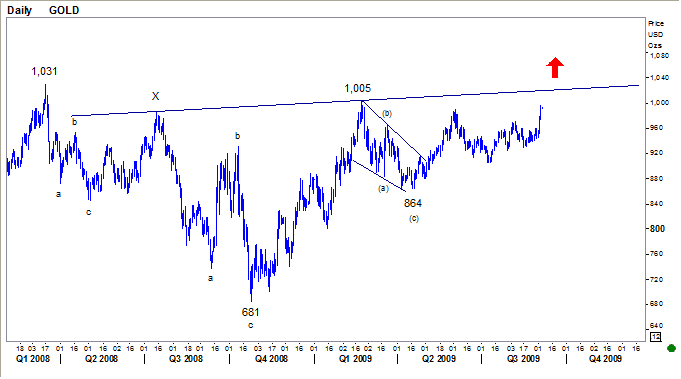Viewport: 681px width, 379px height.
Task: Select the X wave label marker
Action: pyautogui.click(x=155, y=96)
